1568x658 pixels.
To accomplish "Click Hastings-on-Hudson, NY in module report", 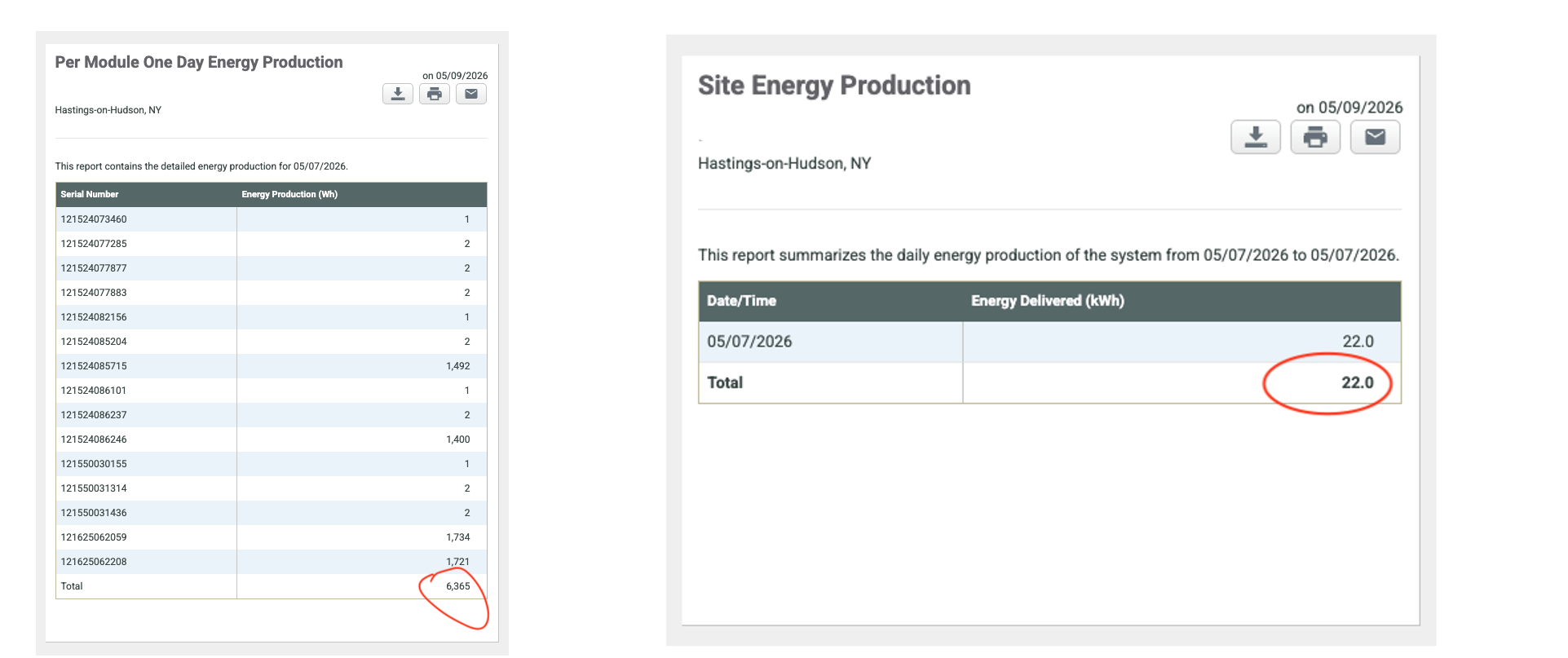I will pos(108,110).
